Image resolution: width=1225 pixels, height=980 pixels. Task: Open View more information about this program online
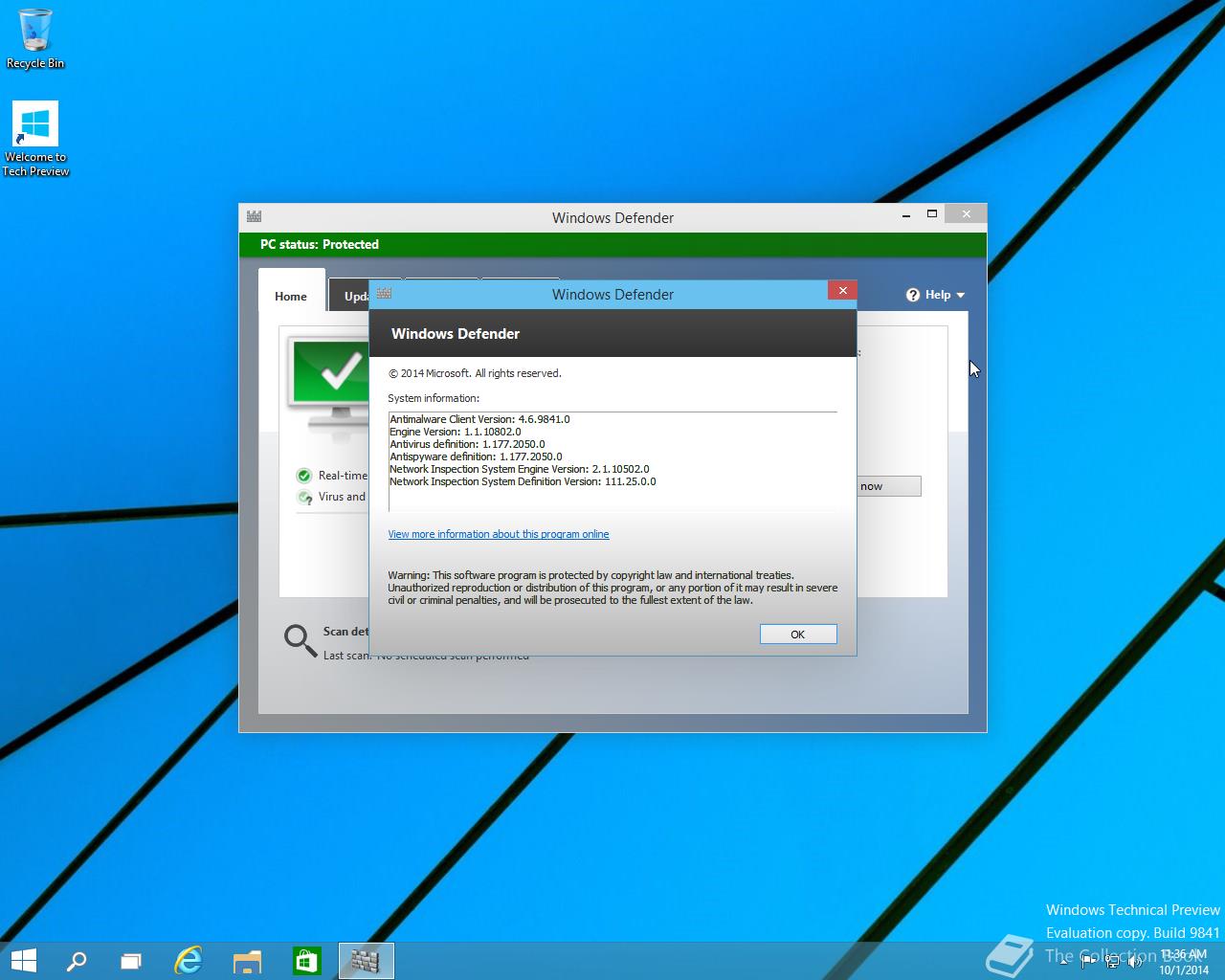pyautogui.click(x=499, y=534)
